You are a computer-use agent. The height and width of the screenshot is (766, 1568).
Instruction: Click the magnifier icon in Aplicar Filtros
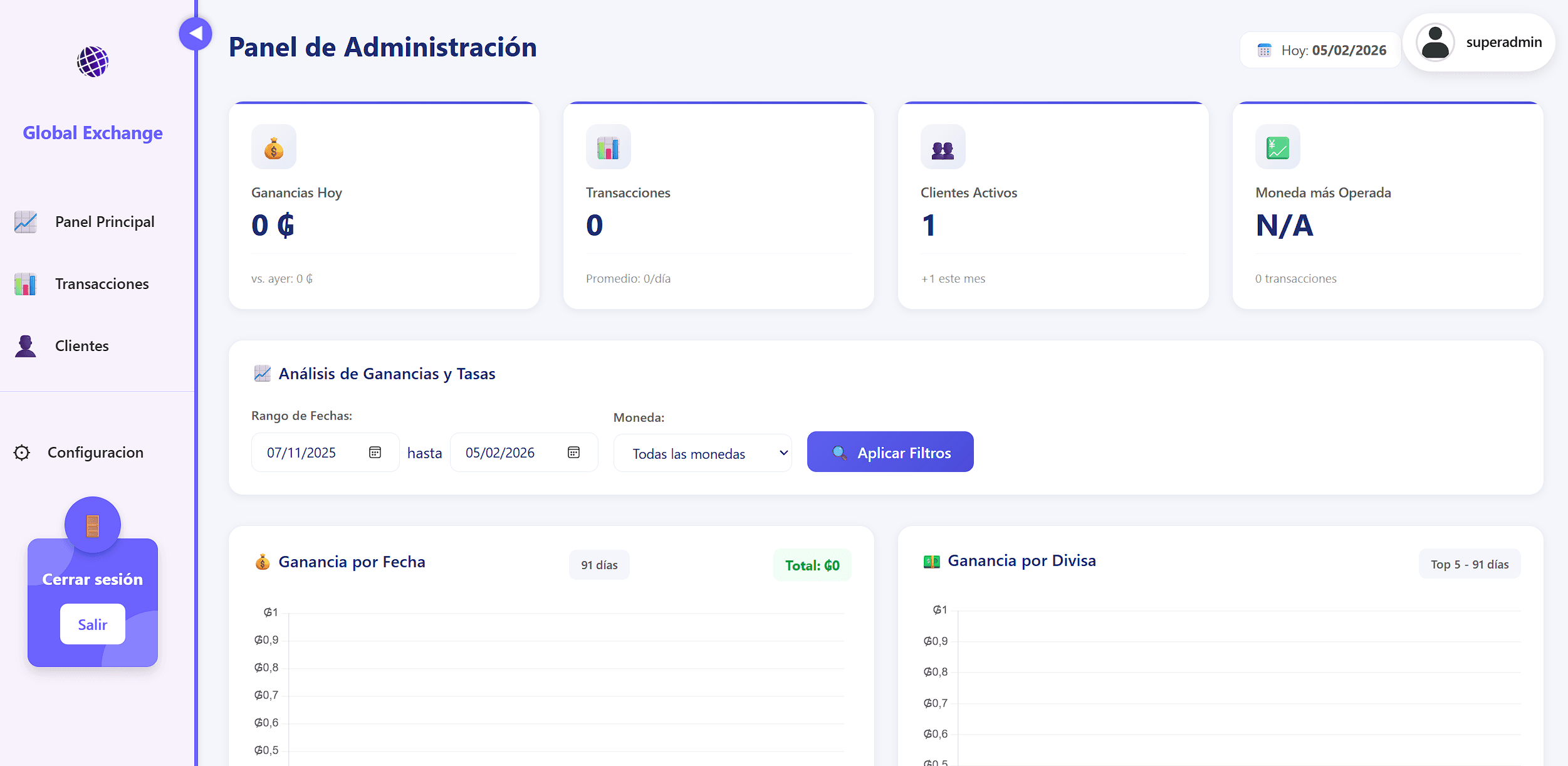[839, 453]
